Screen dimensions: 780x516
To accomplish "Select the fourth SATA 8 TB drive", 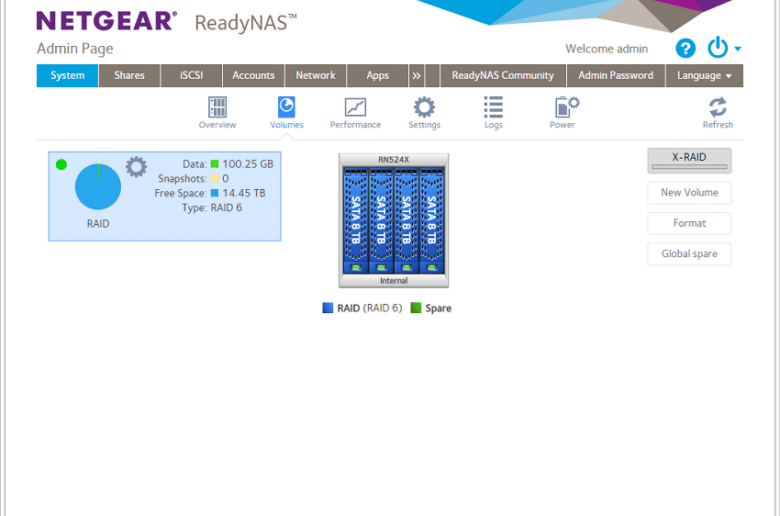I will click(432, 220).
